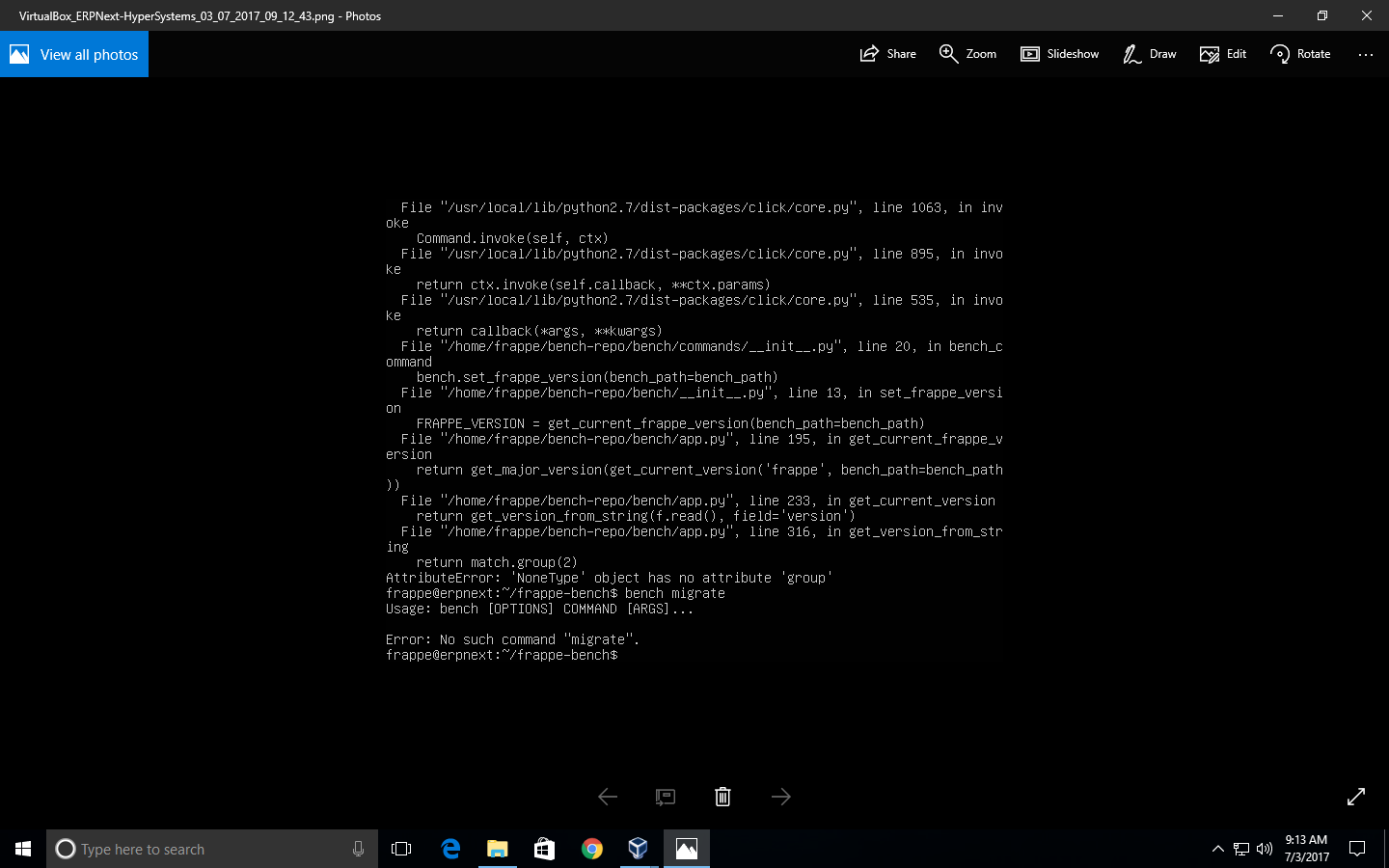The image size is (1389, 868).
Task: Open Task View on the taskbar
Action: click(401, 849)
